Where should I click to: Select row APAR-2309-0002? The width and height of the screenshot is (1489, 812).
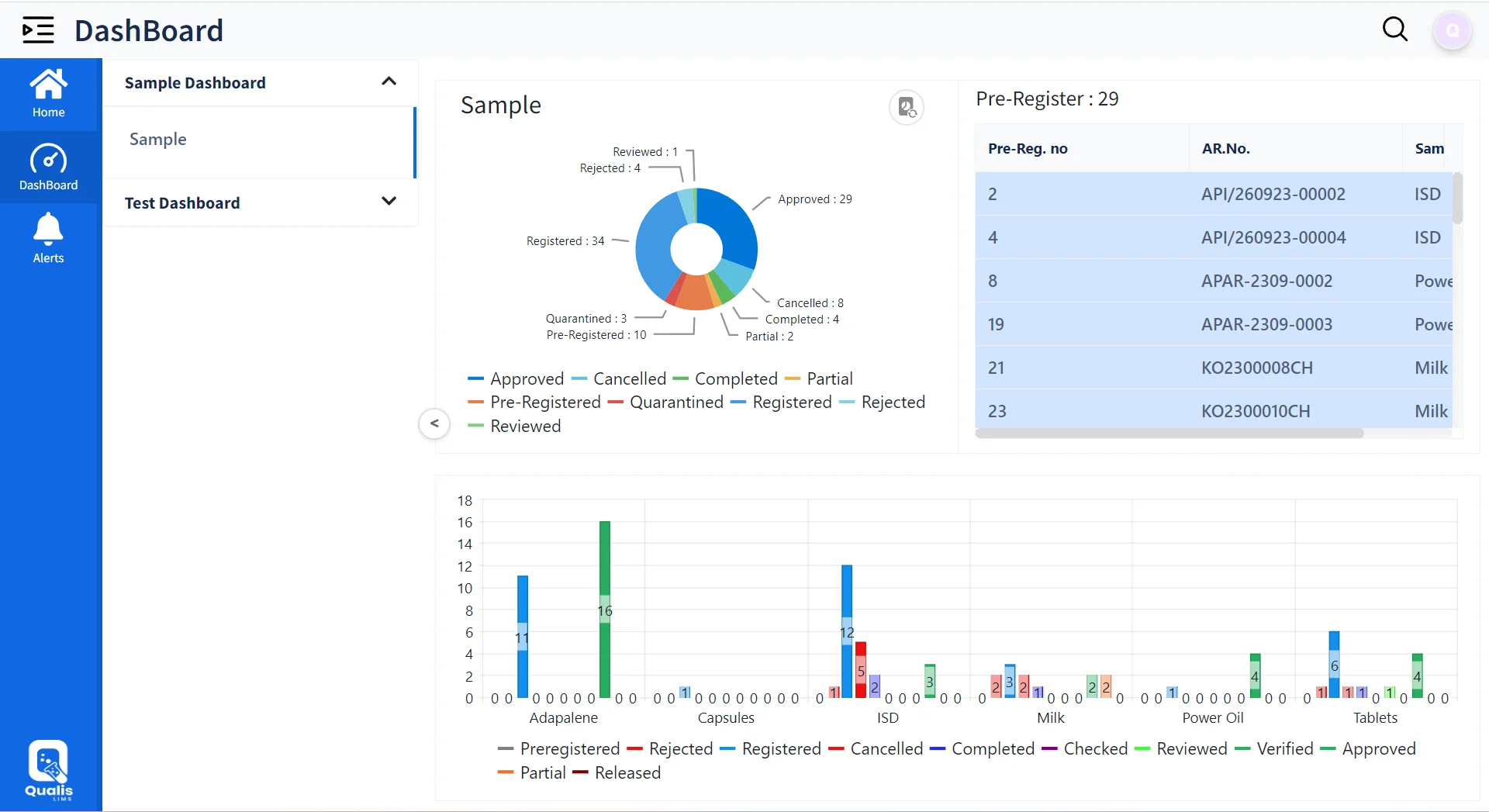(1214, 281)
